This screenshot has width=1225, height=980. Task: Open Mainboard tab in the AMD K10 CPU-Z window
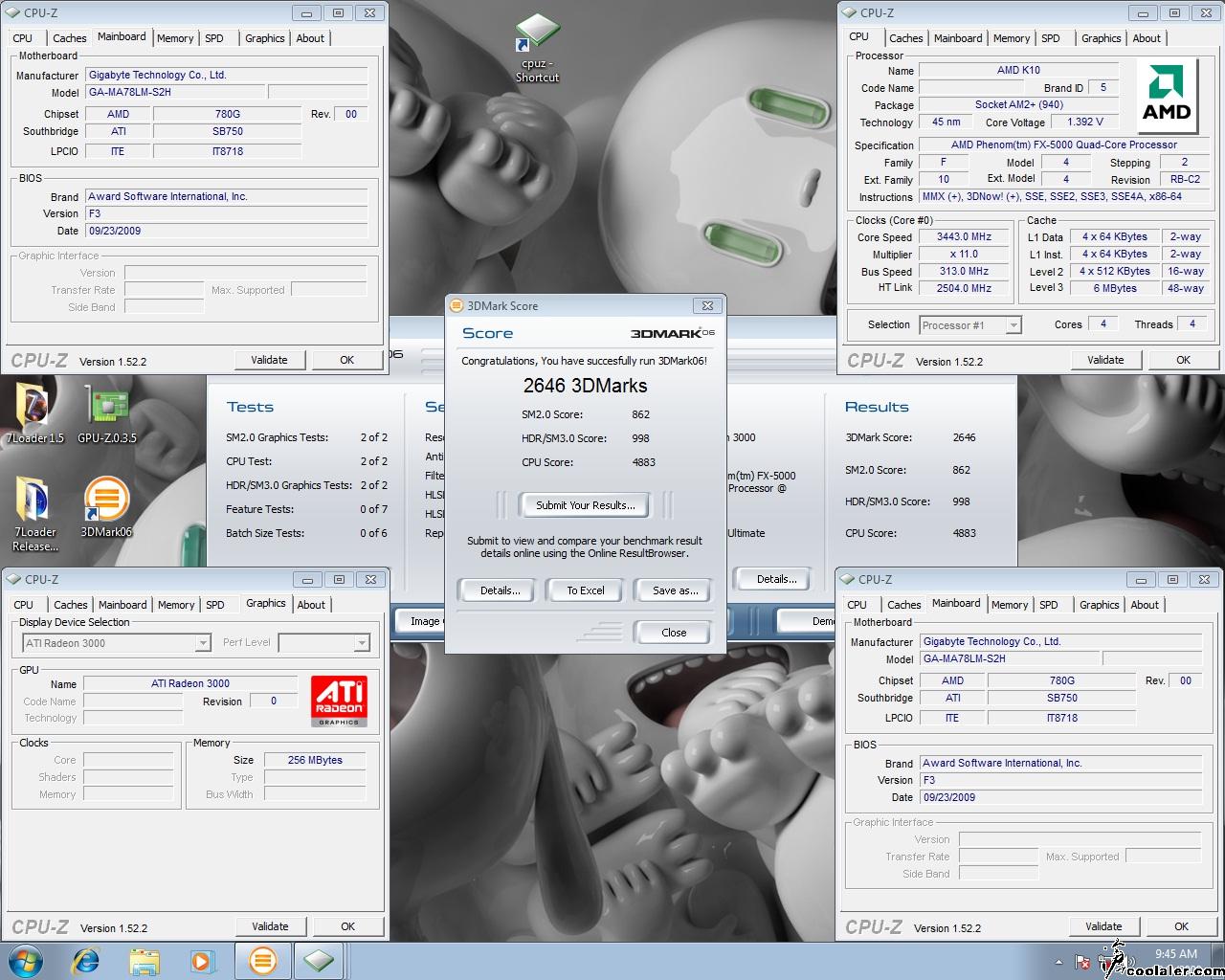coord(958,38)
